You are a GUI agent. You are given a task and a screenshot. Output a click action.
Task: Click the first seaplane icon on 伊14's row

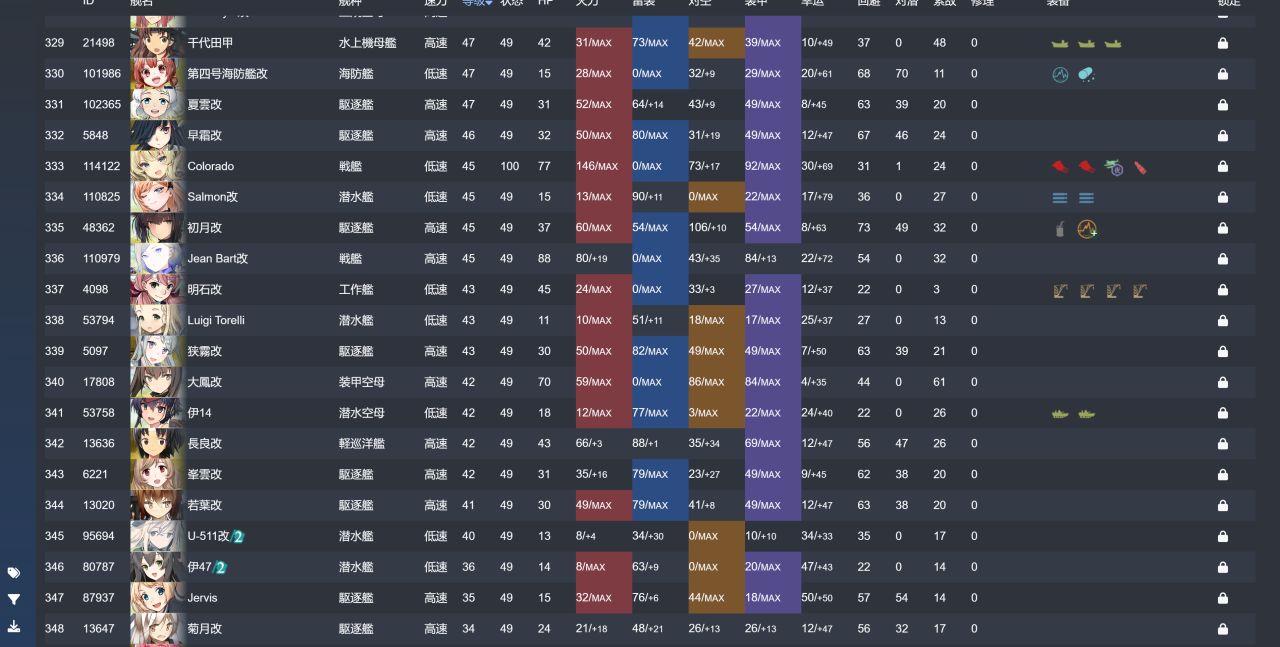(x=1060, y=414)
